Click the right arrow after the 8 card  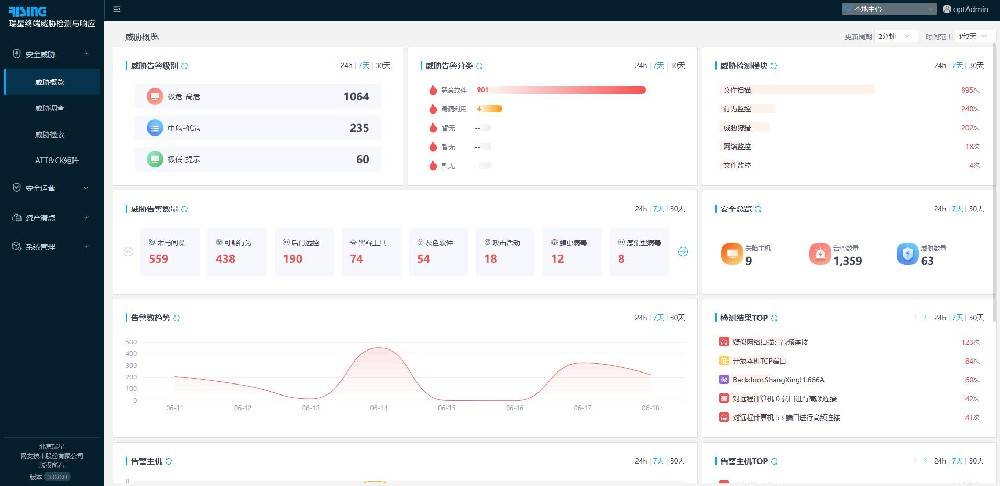coord(683,252)
